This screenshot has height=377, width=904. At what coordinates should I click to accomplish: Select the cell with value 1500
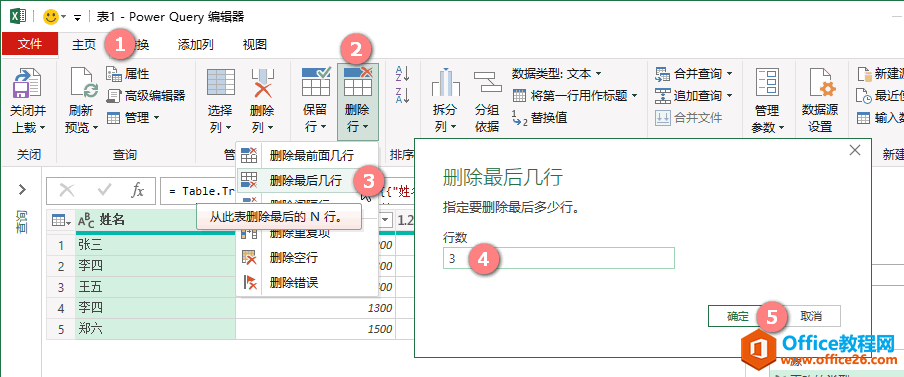pos(316,329)
